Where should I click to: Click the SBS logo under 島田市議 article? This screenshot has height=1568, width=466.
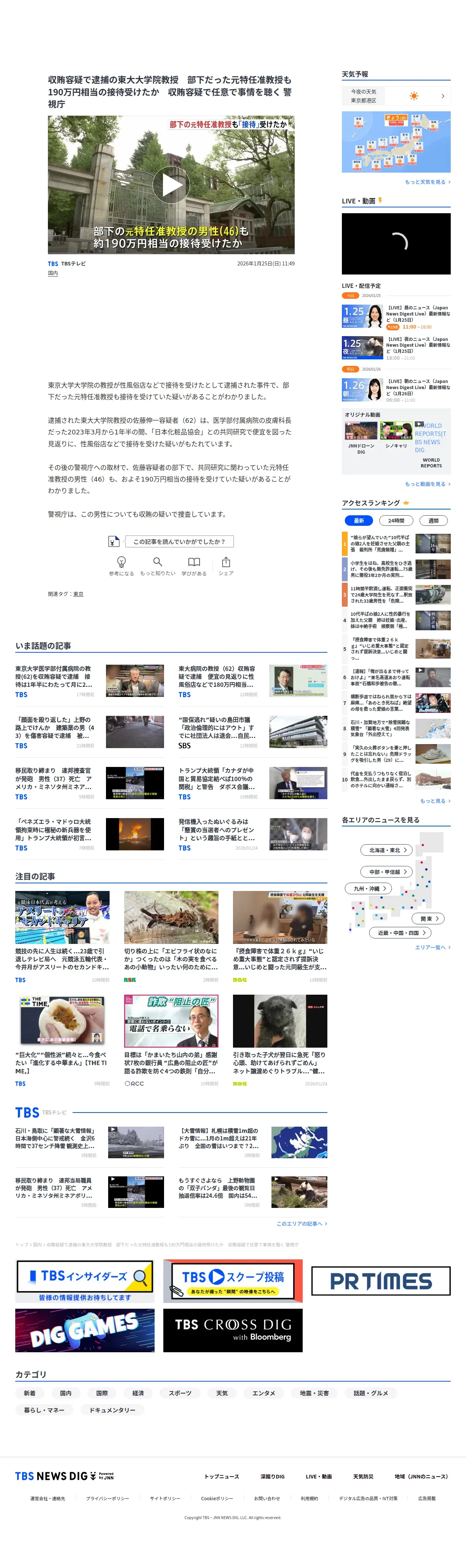click(x=185, y=746)
